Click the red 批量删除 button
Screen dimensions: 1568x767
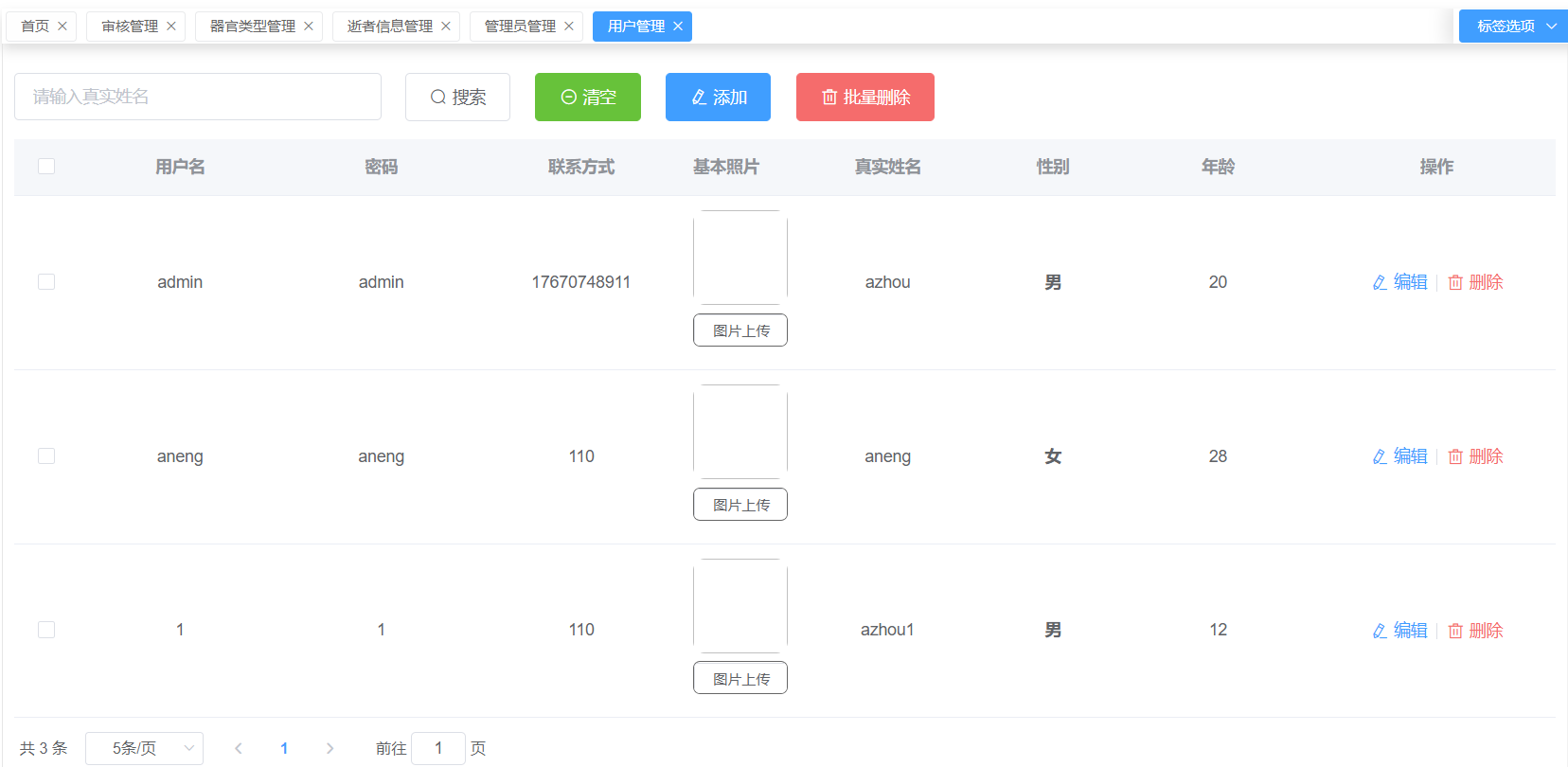865,97
